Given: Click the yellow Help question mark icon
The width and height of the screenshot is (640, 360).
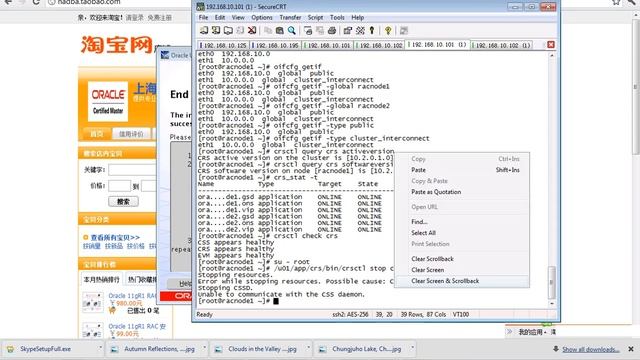Looking at the screenshot, I should (388, 30).
